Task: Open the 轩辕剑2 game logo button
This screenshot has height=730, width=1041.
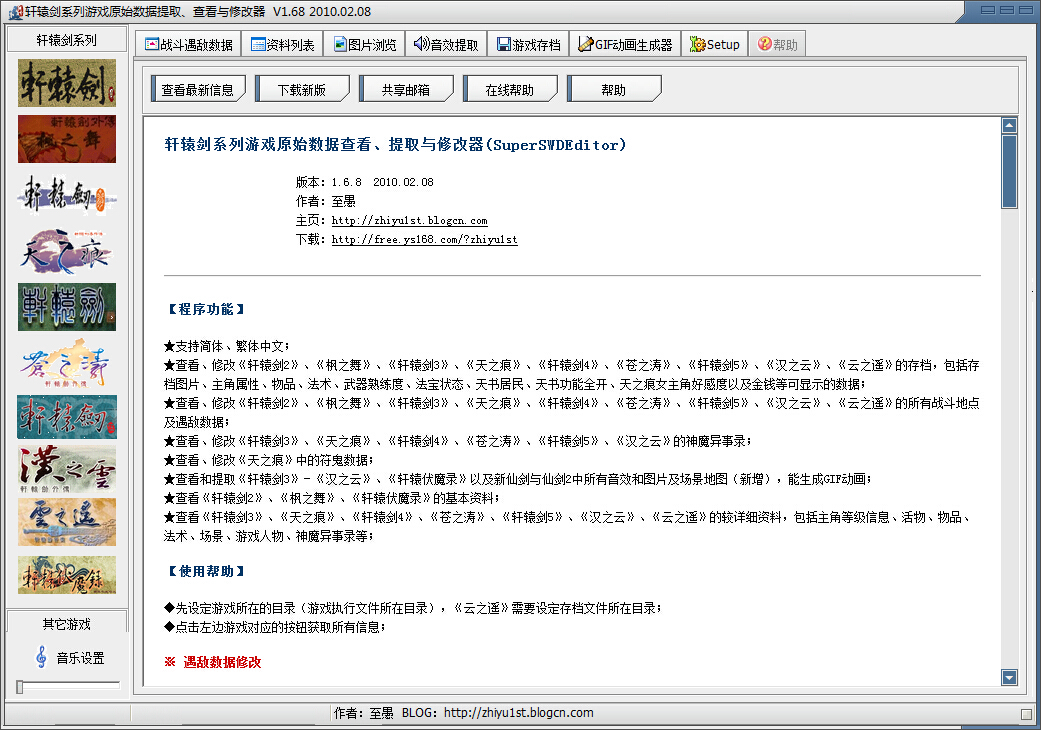Action: [x=67, y=83]
